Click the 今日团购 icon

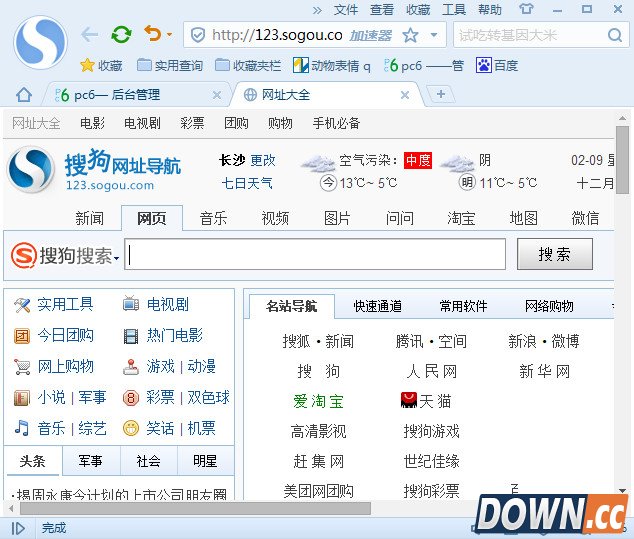pos(22,336)
